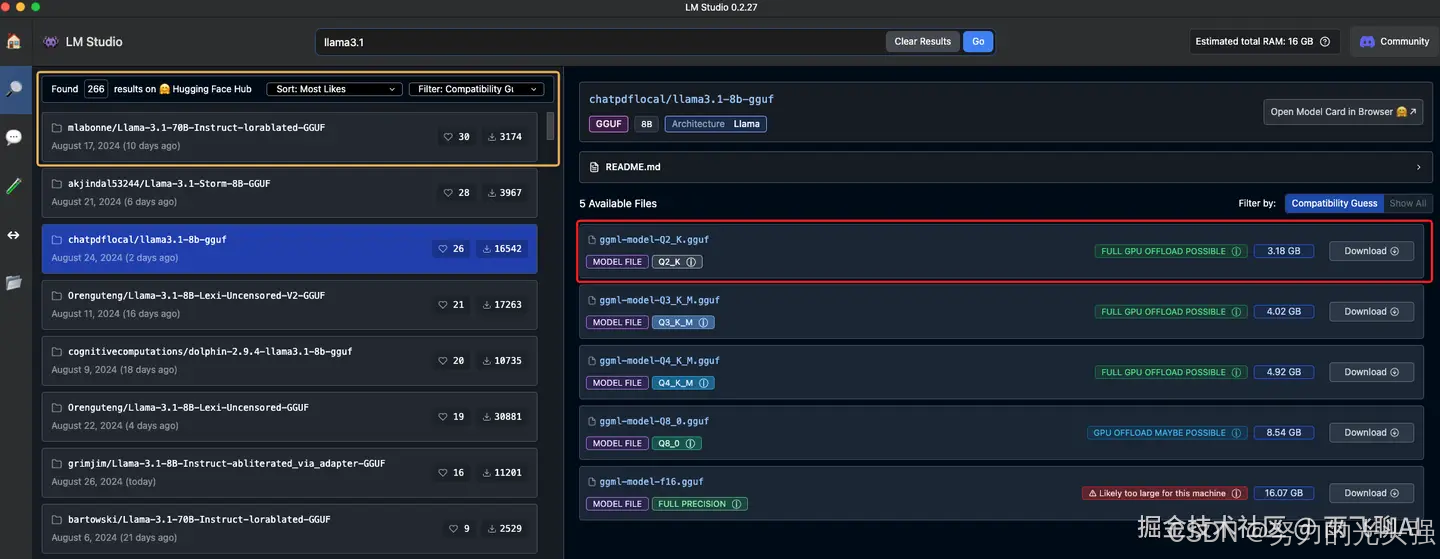The image size is (1440, 559).
Task: Click likes heart on chatpdflocal/llama3.1-8b-gguf
Action: 444,249
